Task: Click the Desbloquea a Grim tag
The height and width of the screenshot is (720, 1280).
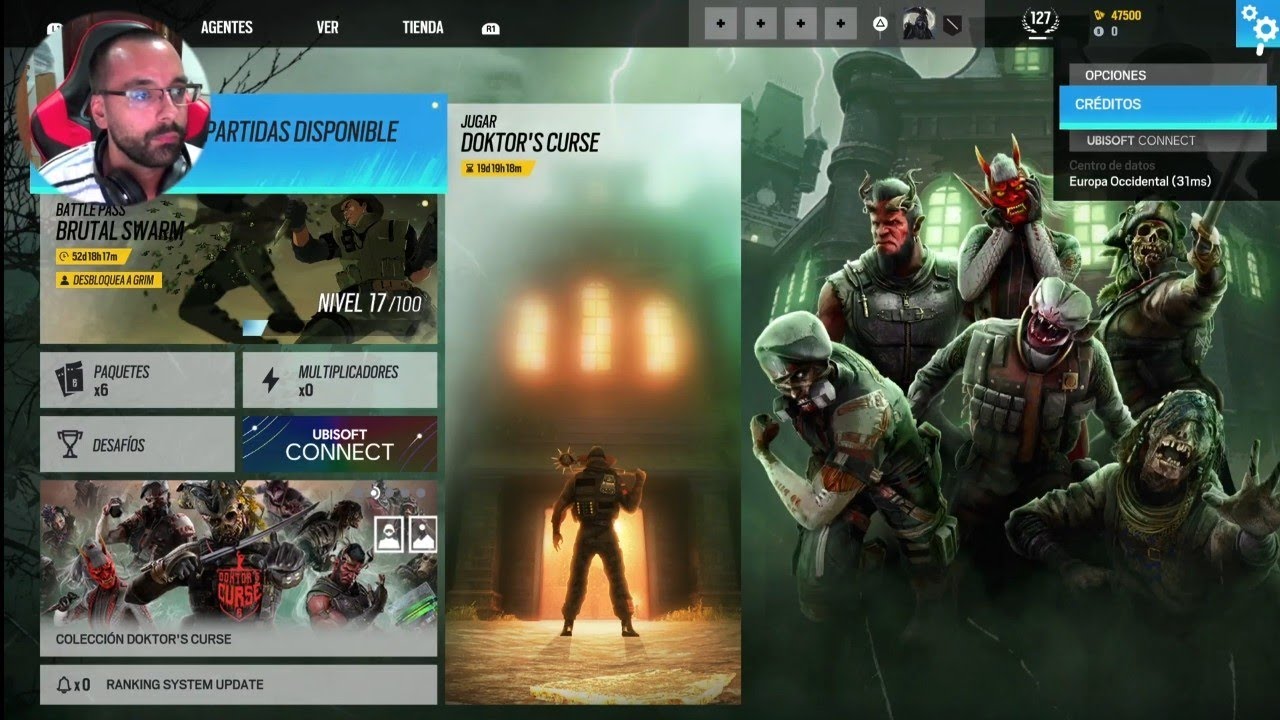Action: click(x=109, y=280)
